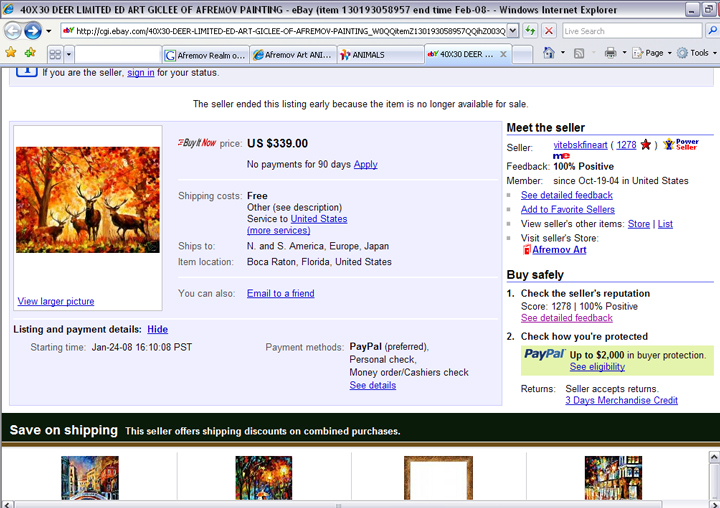Click the search magnifier icon
This screenshot has width=720, height=508.
click(x=712, y=31)
